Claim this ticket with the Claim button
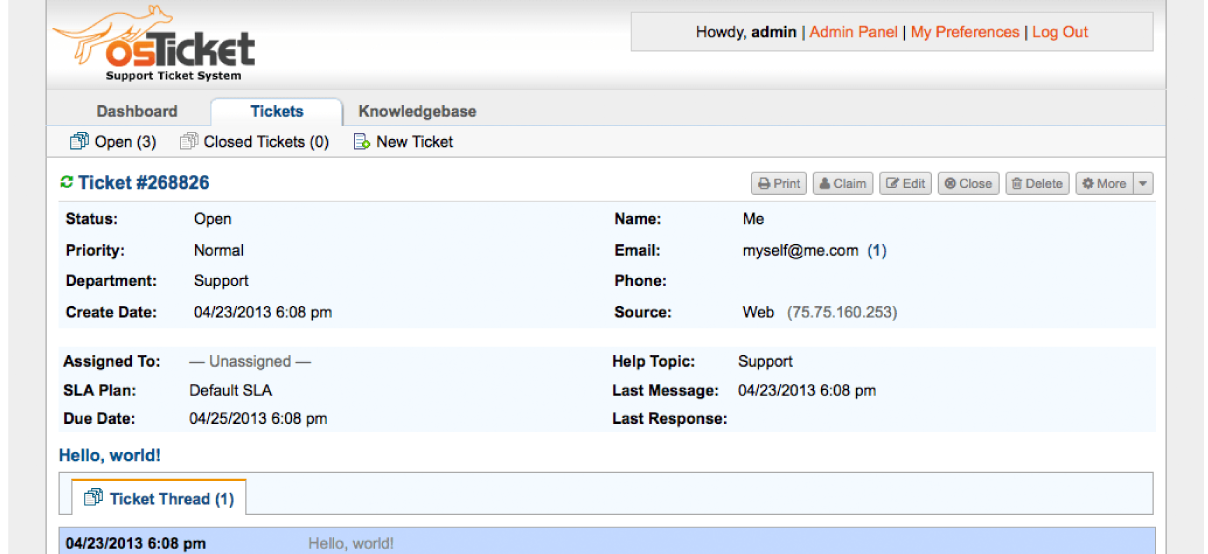Image resolution: width=1208 pixels, height=554 pixels. click(840, 184)
